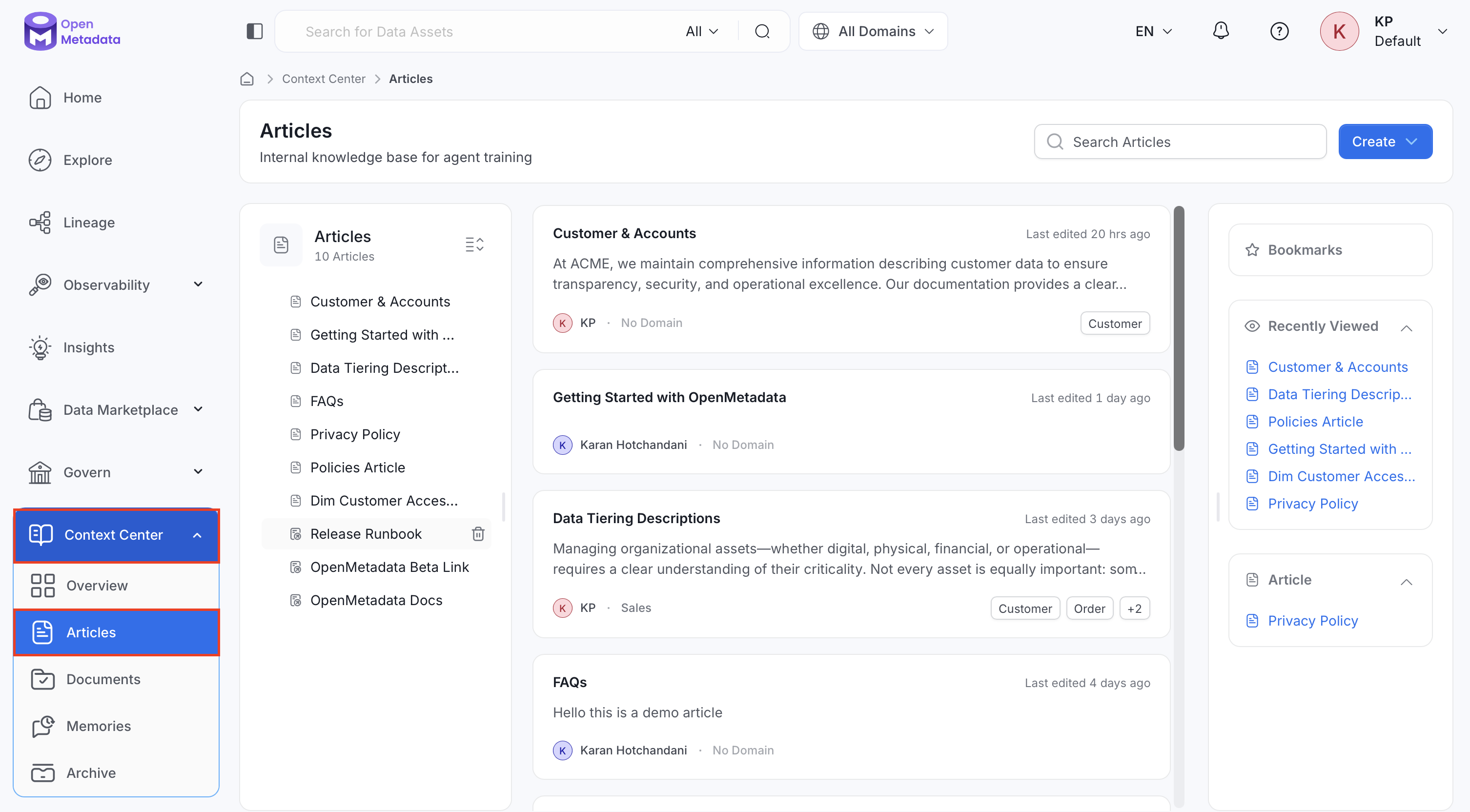Open Dim Customer Acces... in Recently Viewed
The image size is (1470, 812).
(x=1342, y=476)
